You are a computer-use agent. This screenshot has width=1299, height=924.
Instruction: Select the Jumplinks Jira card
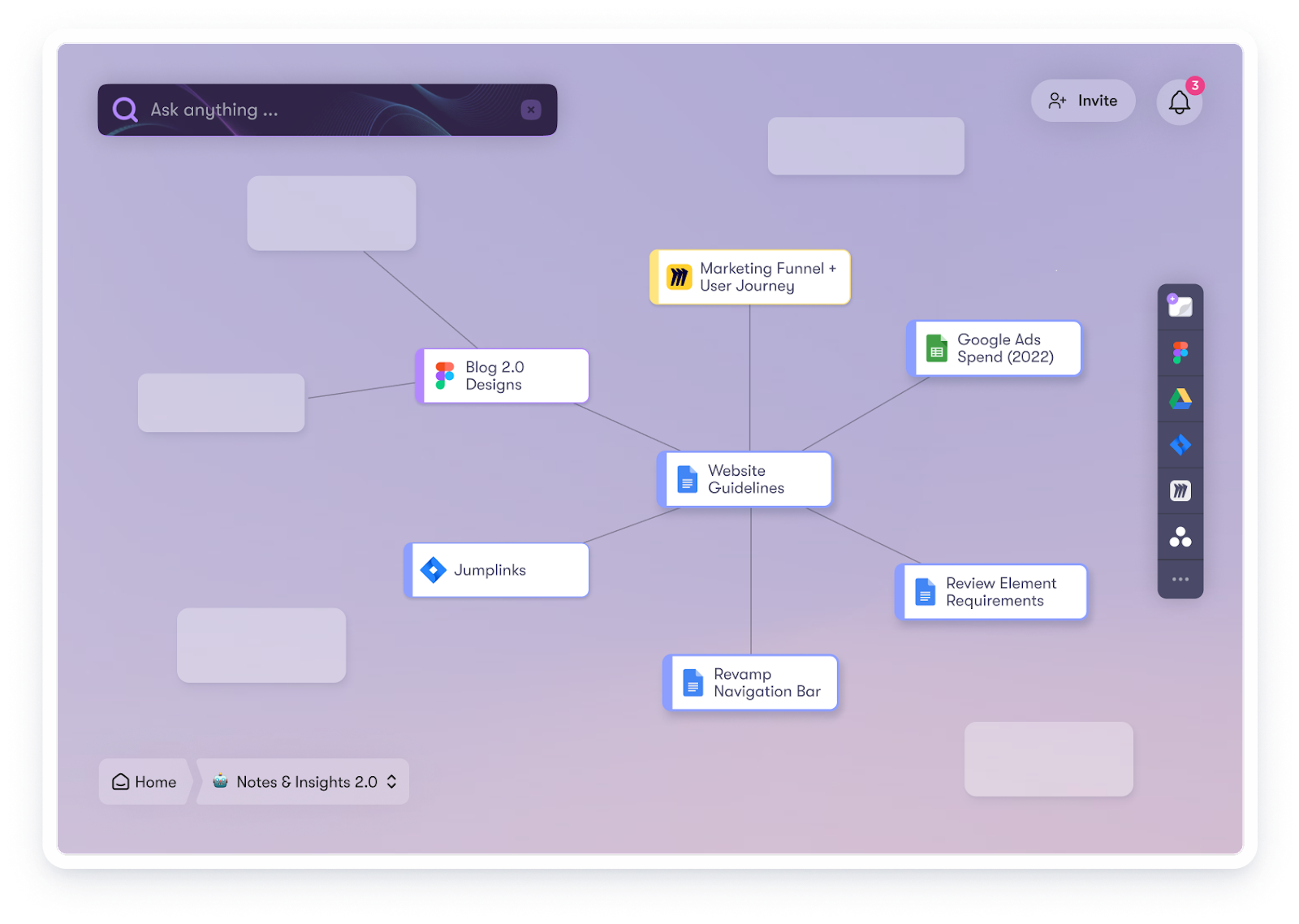pyautogui.click(x=496, y=569)
